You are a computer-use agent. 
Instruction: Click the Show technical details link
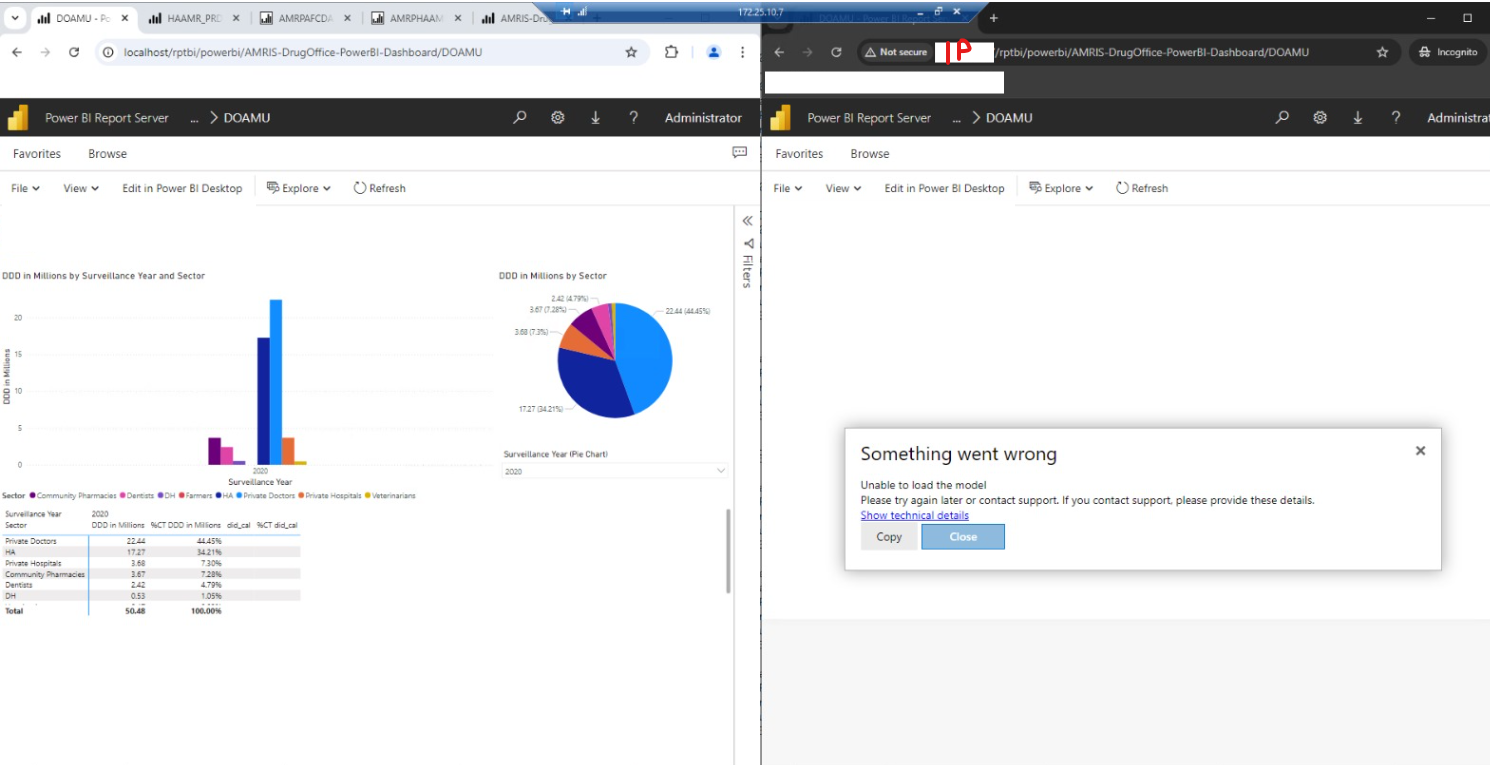(914, 515)
